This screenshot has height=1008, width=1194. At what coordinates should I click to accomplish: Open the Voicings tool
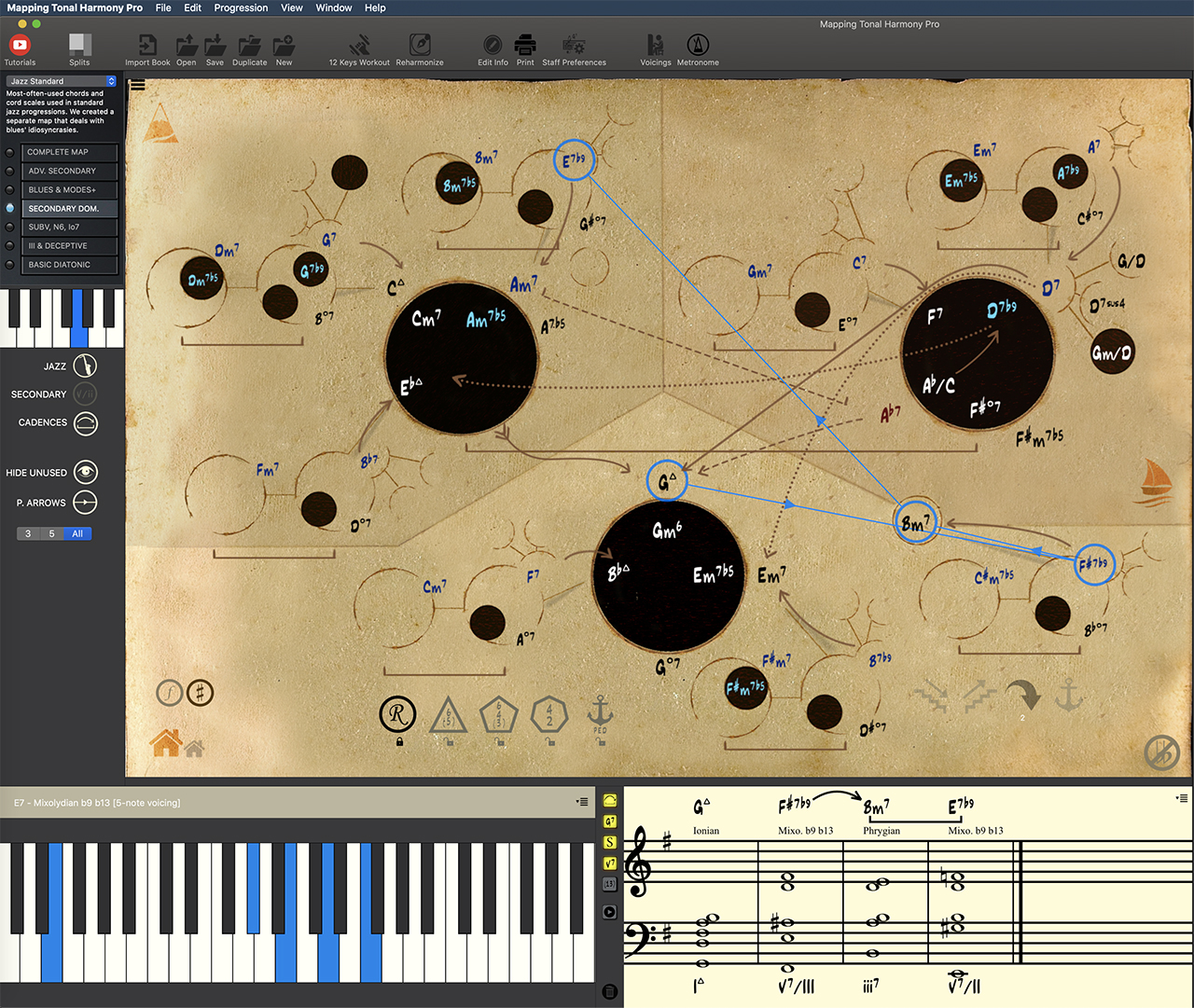coord(656,44)
